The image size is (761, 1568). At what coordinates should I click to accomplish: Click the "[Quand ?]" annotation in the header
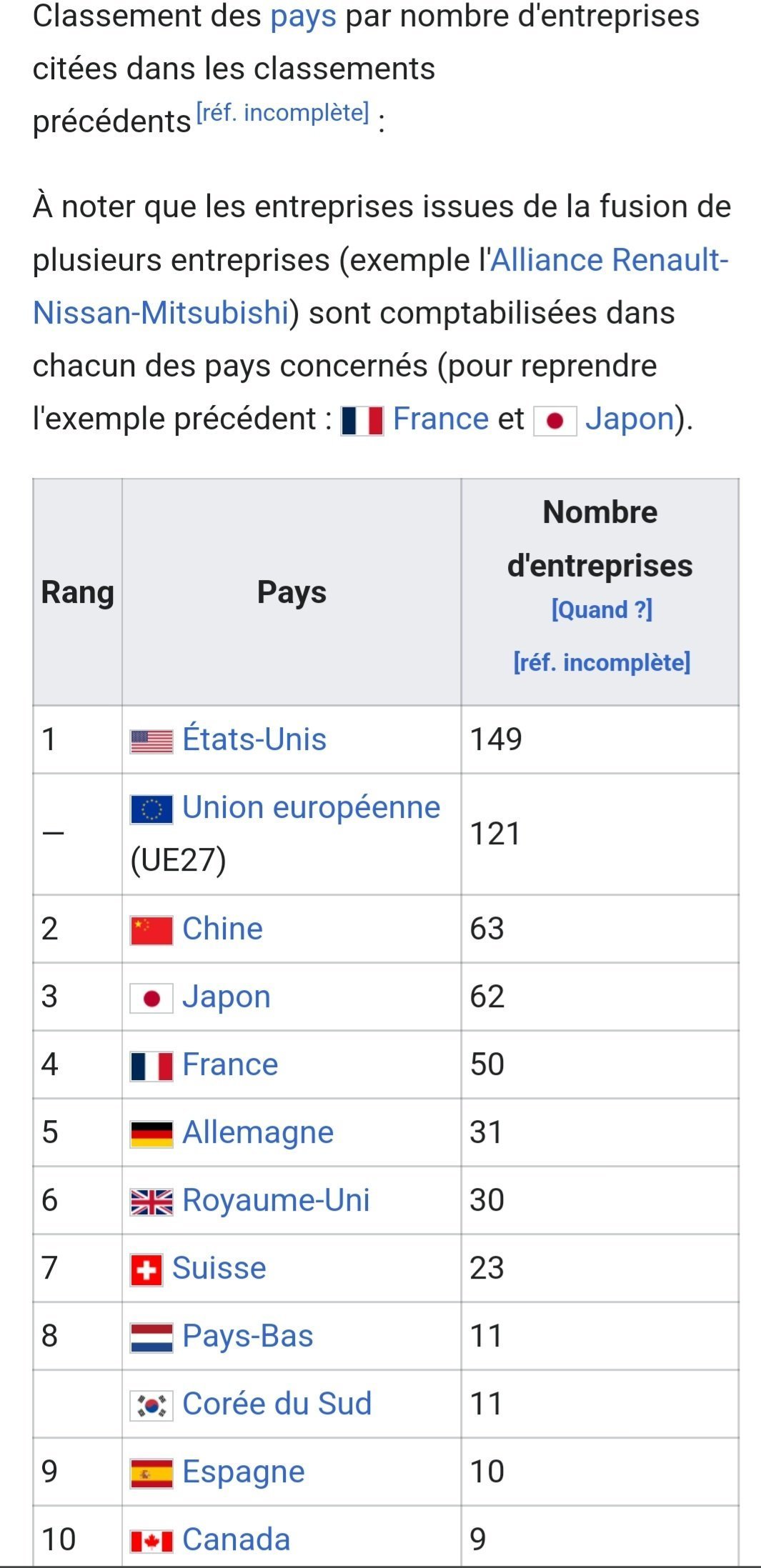(602, 610)
